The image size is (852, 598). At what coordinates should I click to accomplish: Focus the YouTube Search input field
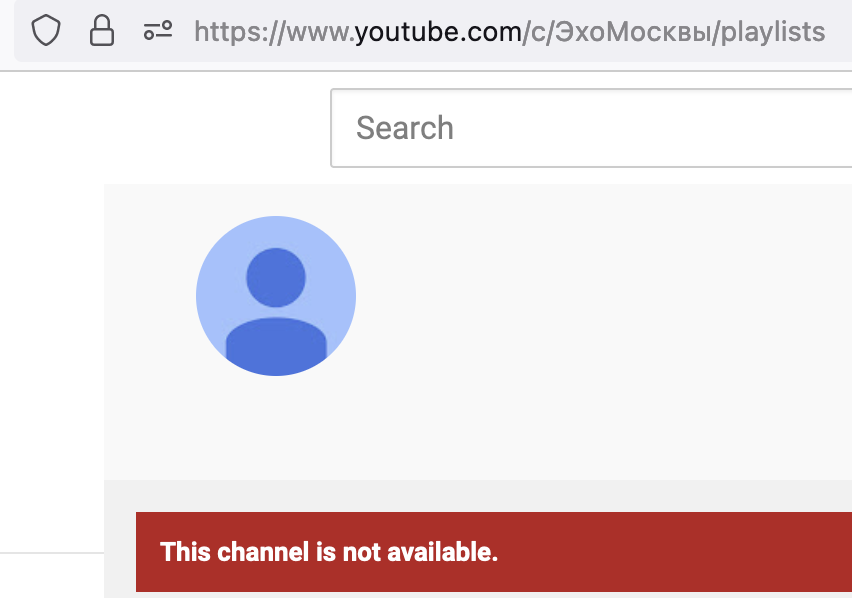(x=591, y=128)
